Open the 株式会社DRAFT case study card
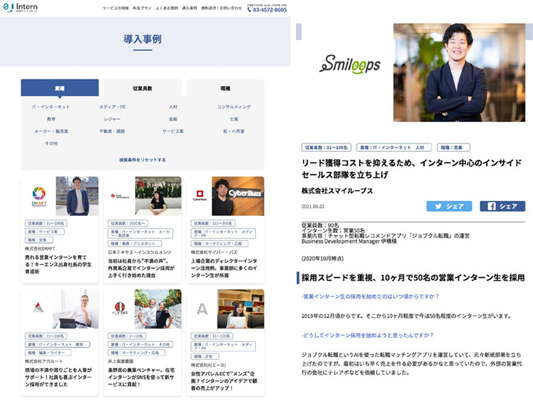Image resolution: width=533 pixels, height=400 pixels. 60,230
